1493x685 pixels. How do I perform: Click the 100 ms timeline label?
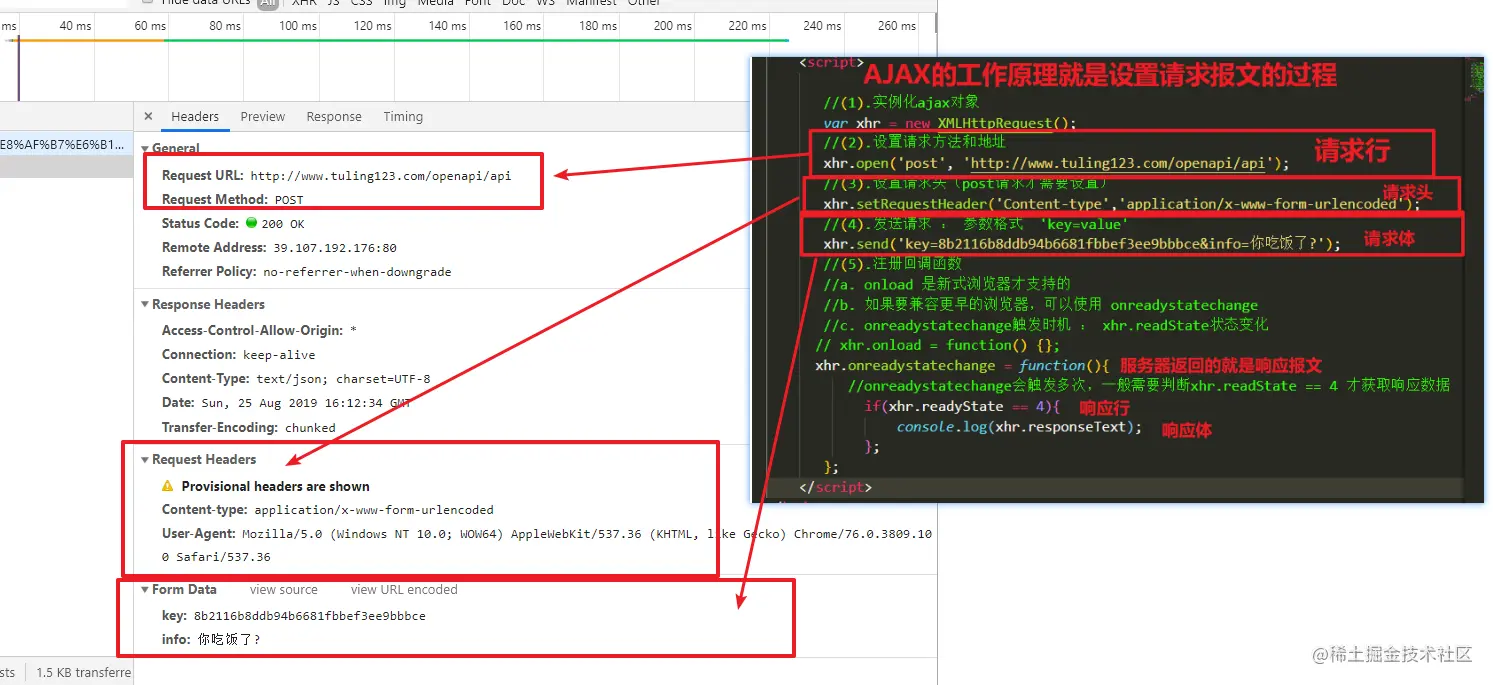[x=297, y=26]
